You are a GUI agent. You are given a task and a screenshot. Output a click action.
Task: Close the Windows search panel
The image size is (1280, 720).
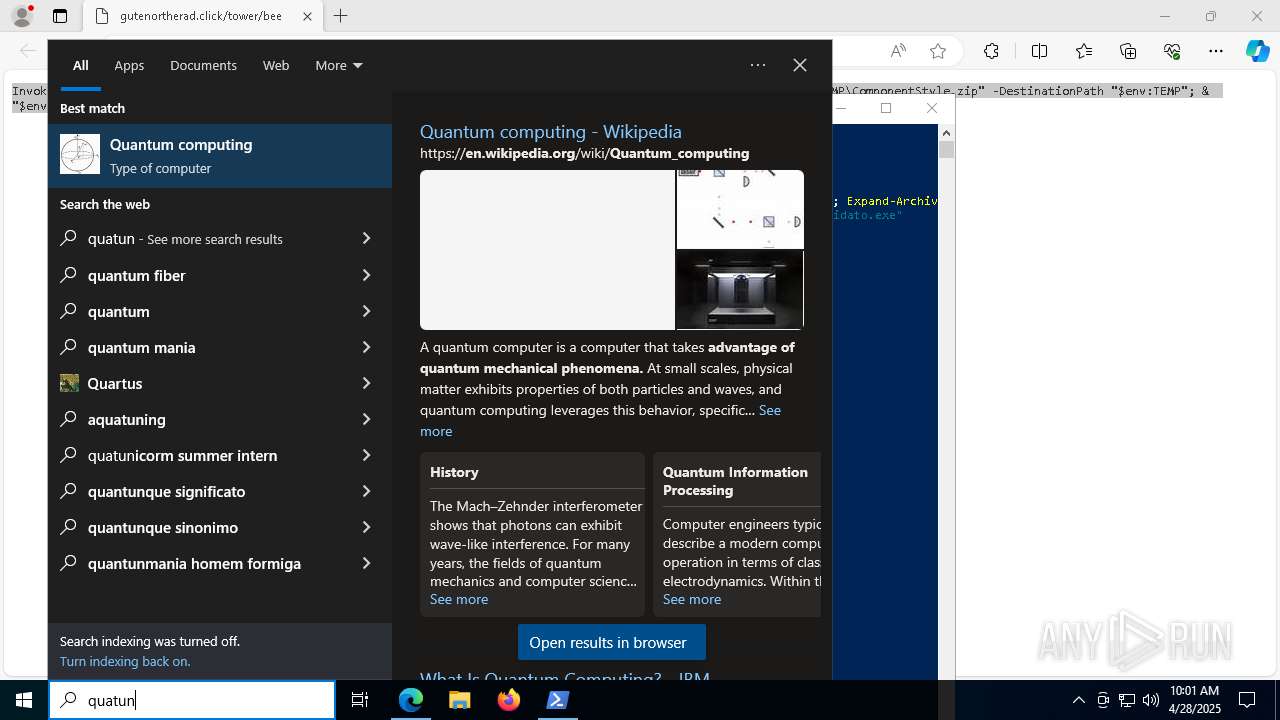[800, 65]
